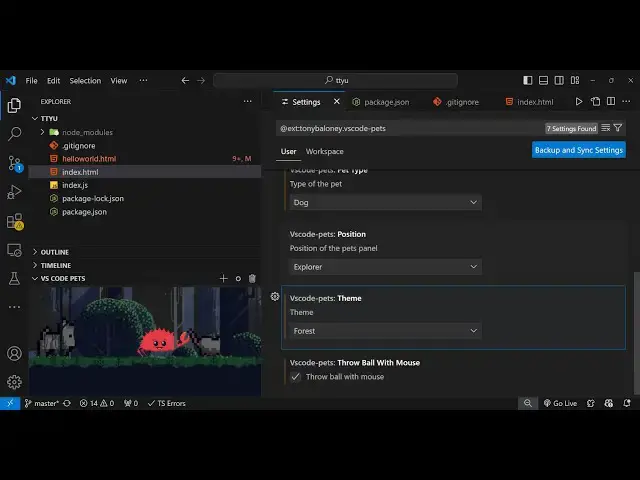Open the remote window status button
This screenshot has height=480, width=640.
(10, 403)
